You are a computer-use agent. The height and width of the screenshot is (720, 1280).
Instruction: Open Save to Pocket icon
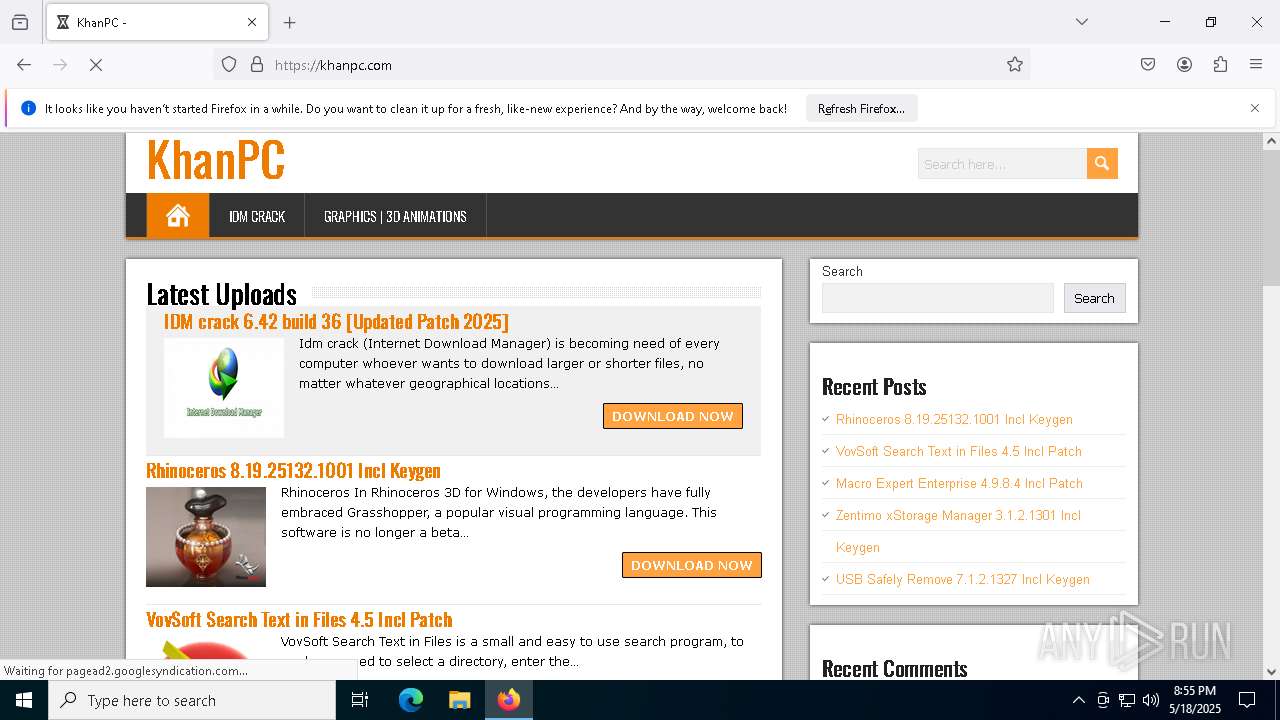click(1148, 65)
